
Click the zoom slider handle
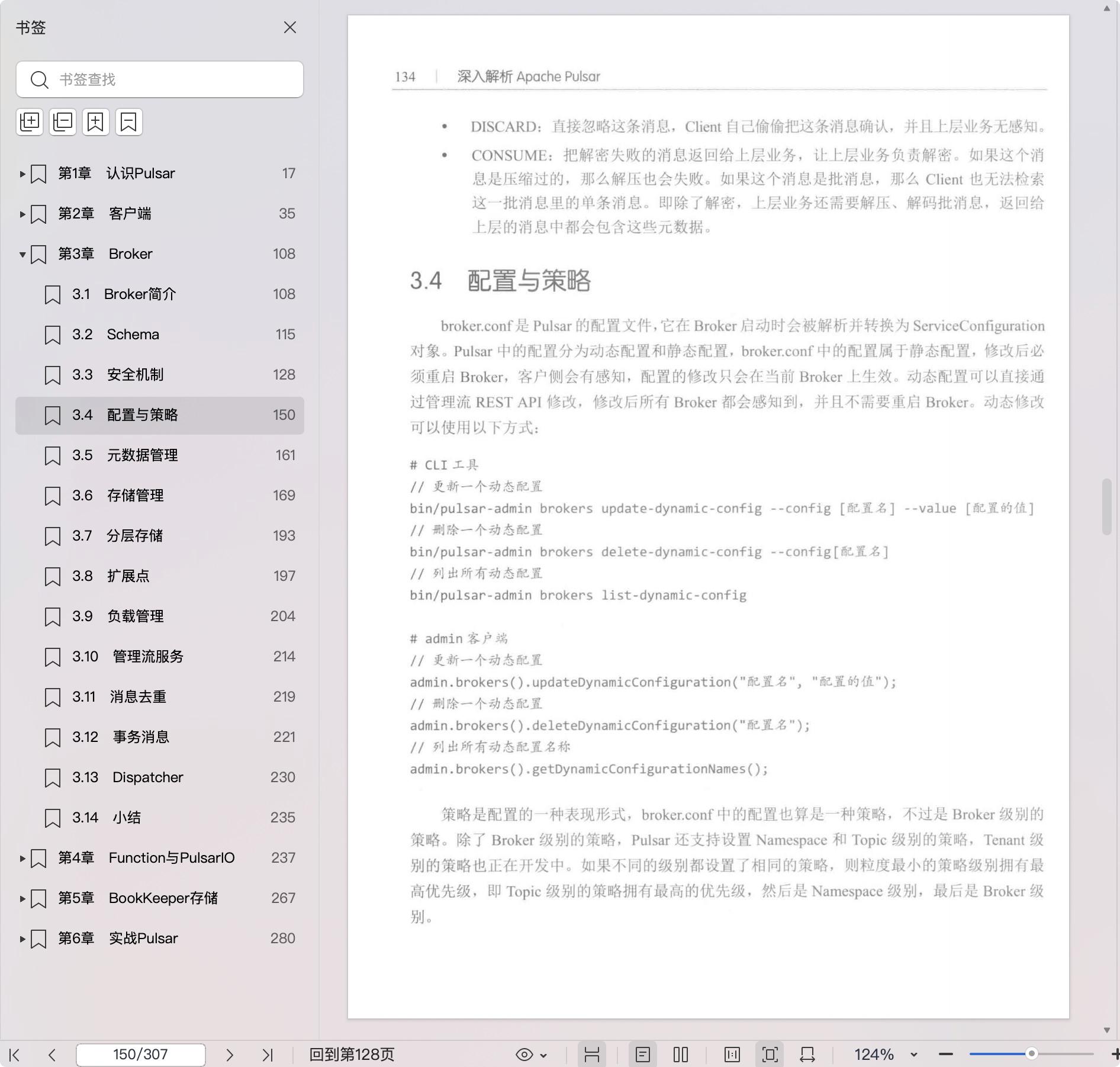pyautogui.click(x=1031, y=1054)
